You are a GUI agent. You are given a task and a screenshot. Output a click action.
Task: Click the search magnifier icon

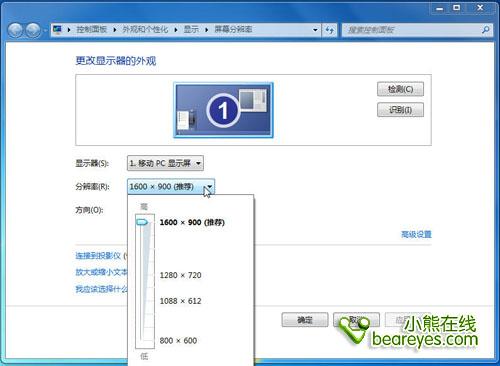click(486, 30)
